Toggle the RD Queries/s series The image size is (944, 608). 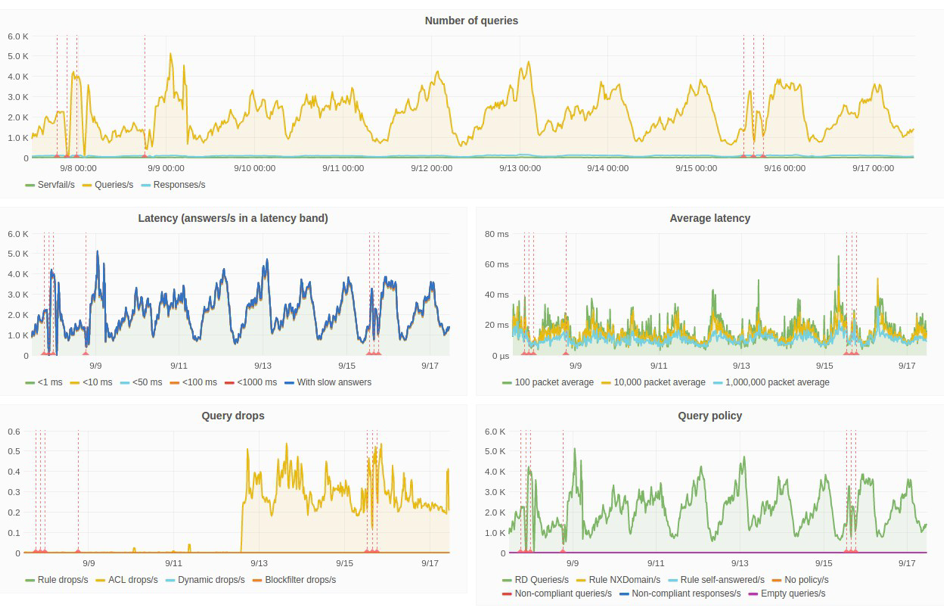pos(541,580)
